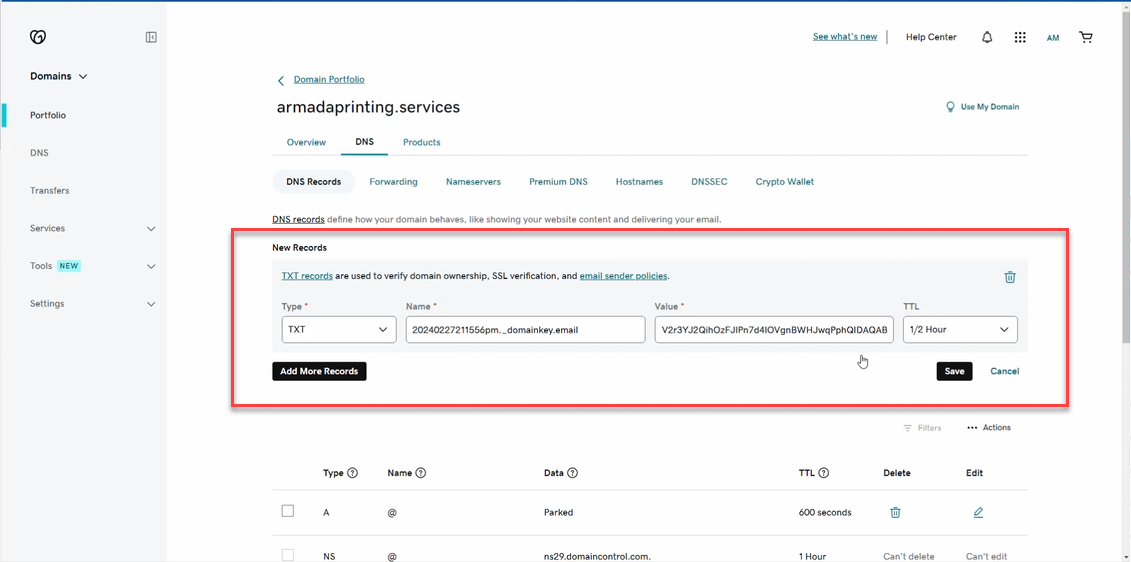This screenshot has width=1131, height=562.
Task: Switch to the Products tab
Action: click(x=422, y=142)
